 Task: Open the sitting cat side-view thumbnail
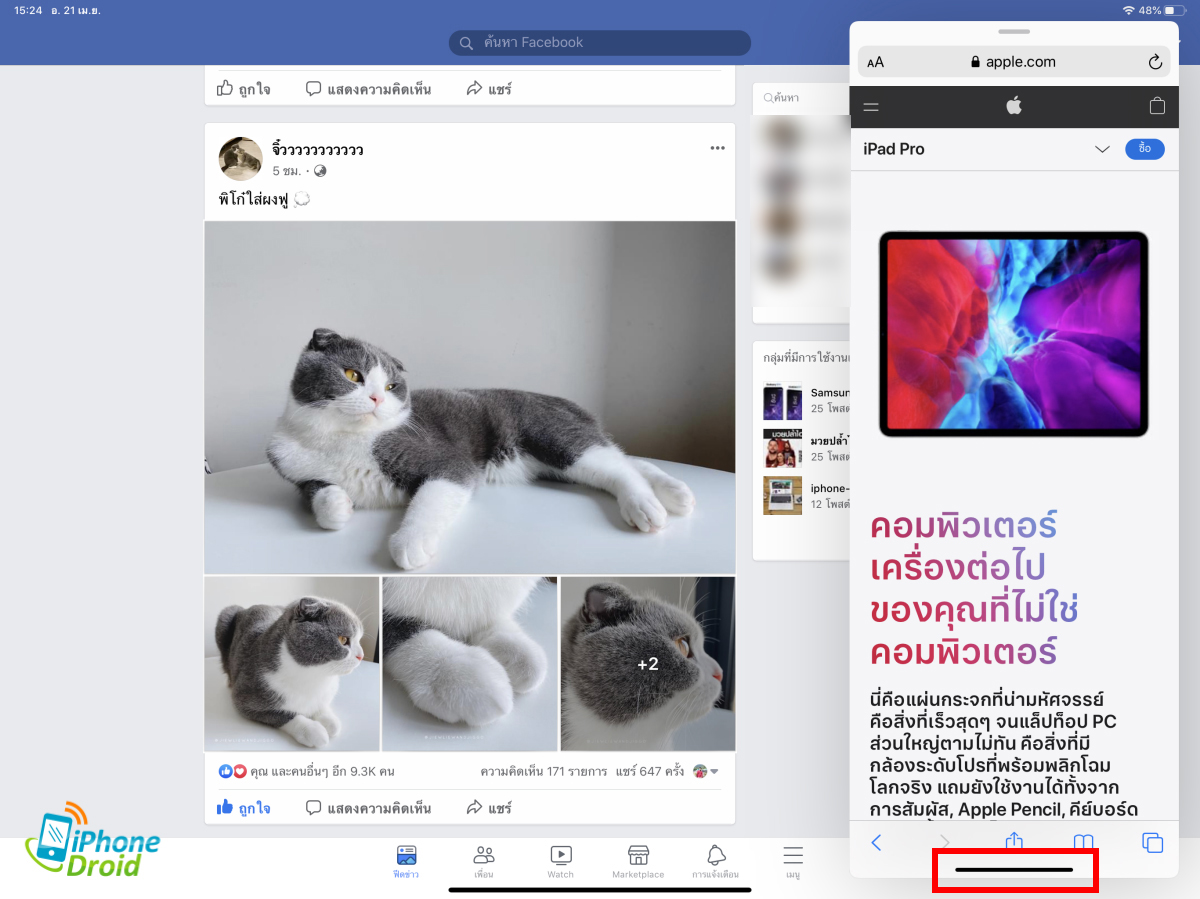[292, 663]
